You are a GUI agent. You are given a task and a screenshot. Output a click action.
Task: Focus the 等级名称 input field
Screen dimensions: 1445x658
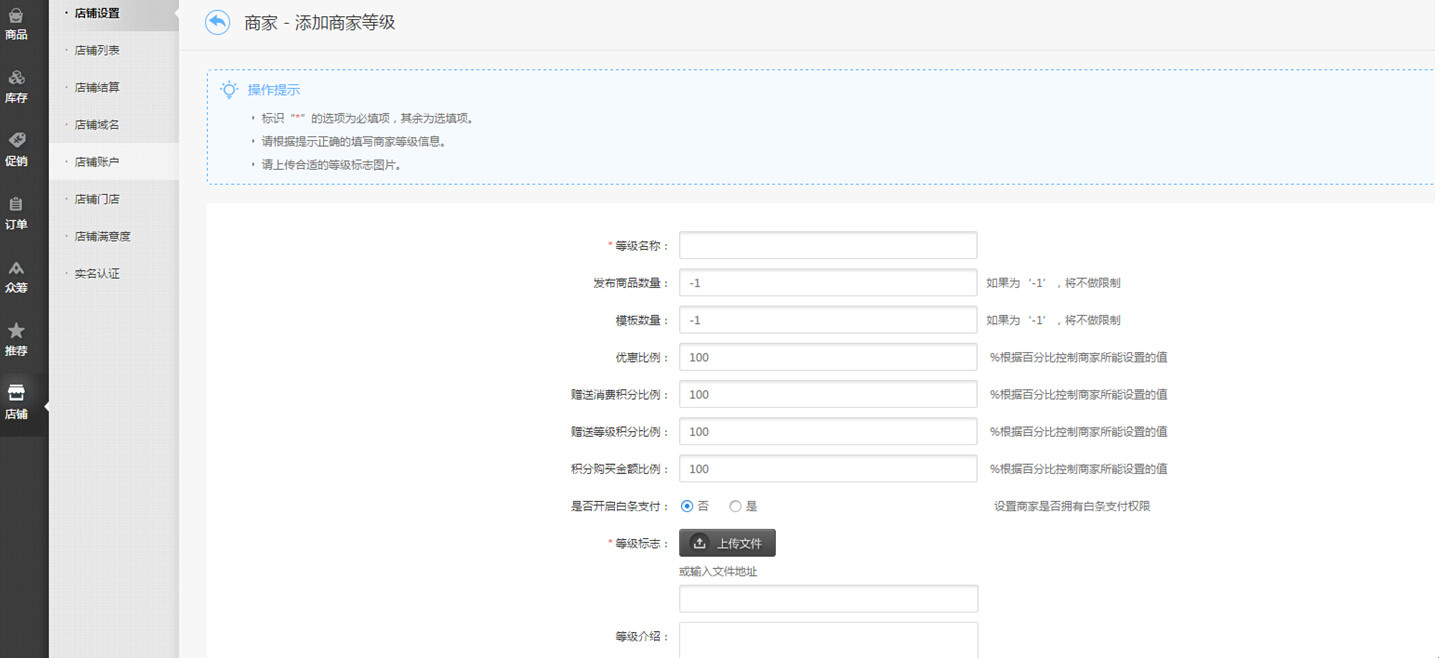tap(828, 245)
